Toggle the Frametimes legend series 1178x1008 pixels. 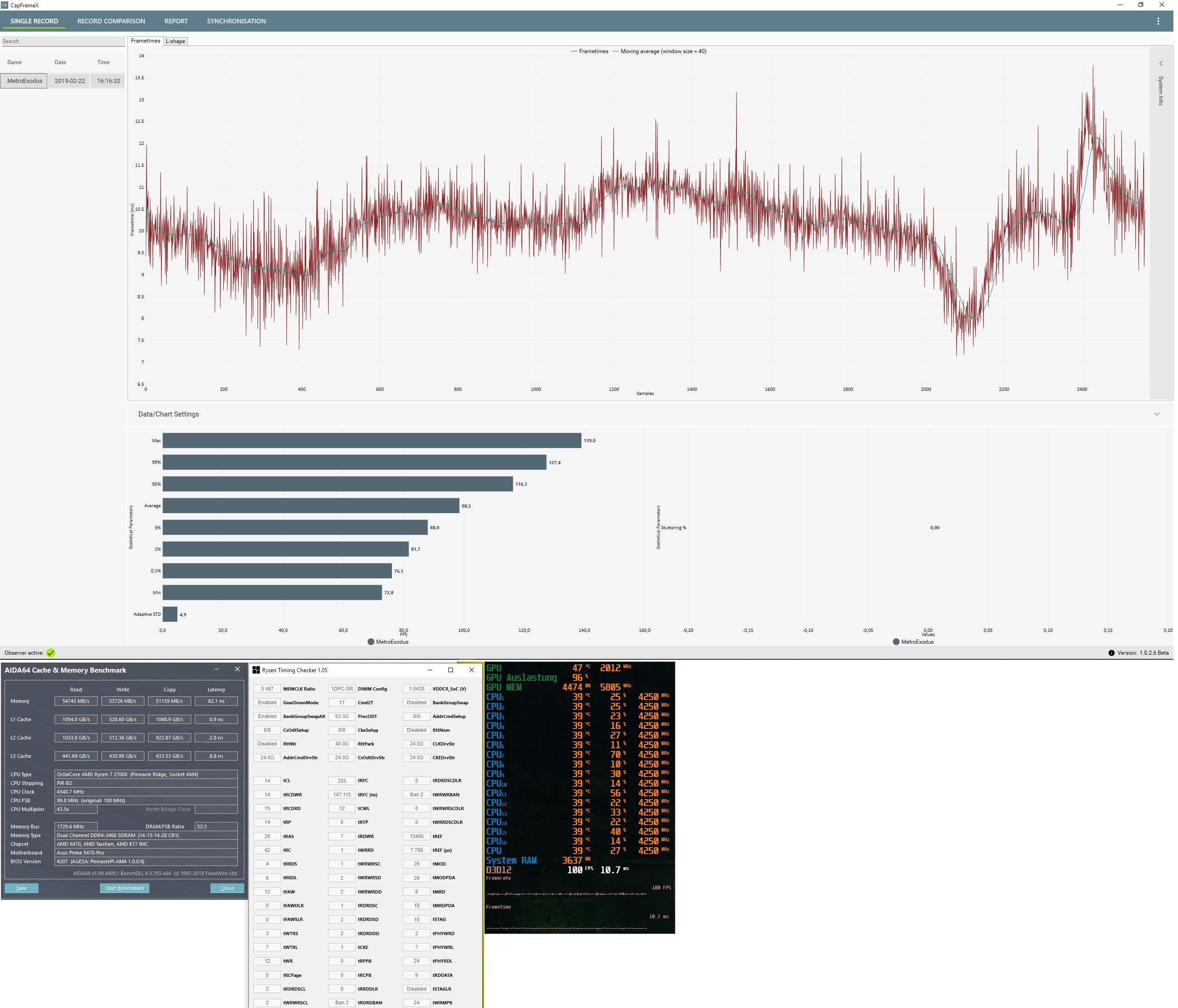click(x=589, y=52)
